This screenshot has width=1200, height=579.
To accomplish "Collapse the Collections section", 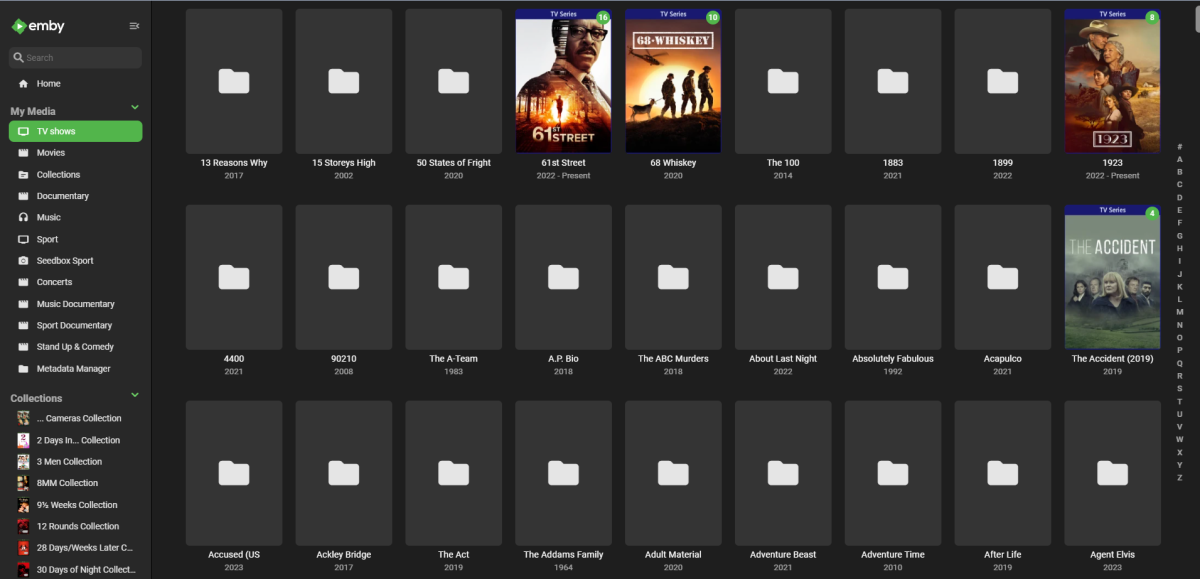I will tap(135, 395).
